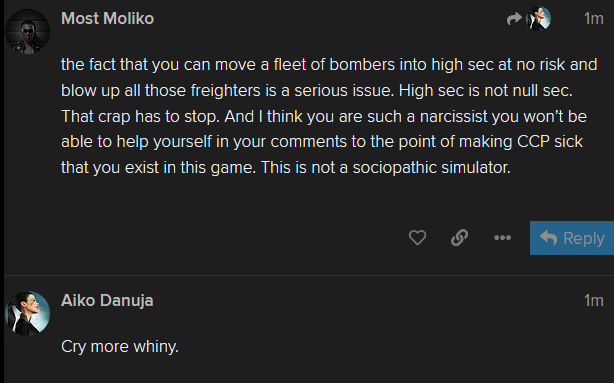Open Most Moliko's profile avatar
Image resolution: width=614 pixels, height=383 pixels.
coord(27,31)
